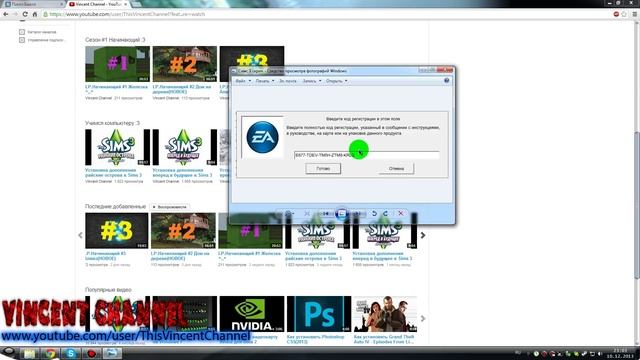
Task: Open the orange #2 recent video thumbnail
Action: [183, 231]
